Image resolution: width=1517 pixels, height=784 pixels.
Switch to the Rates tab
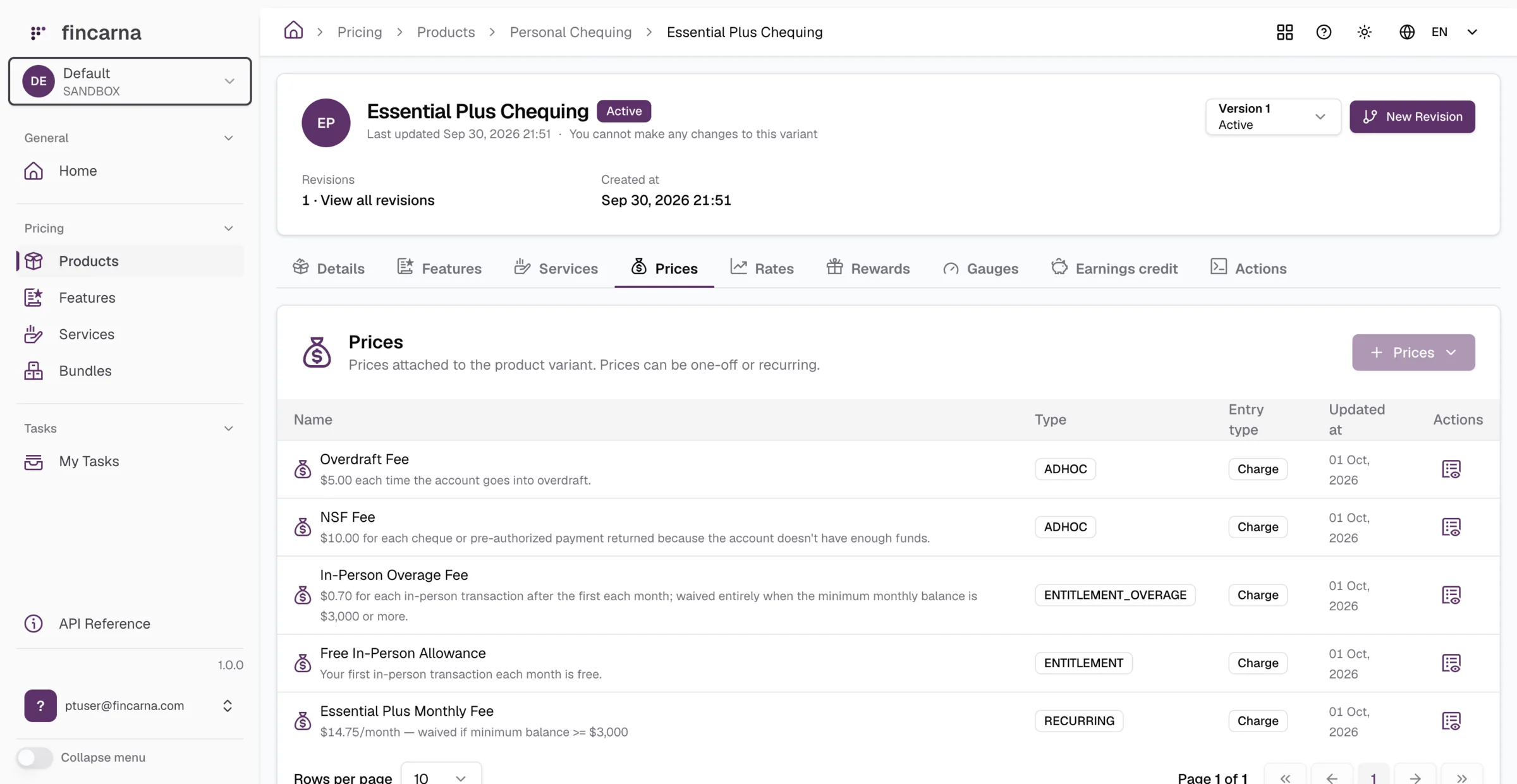coord(762,268)
